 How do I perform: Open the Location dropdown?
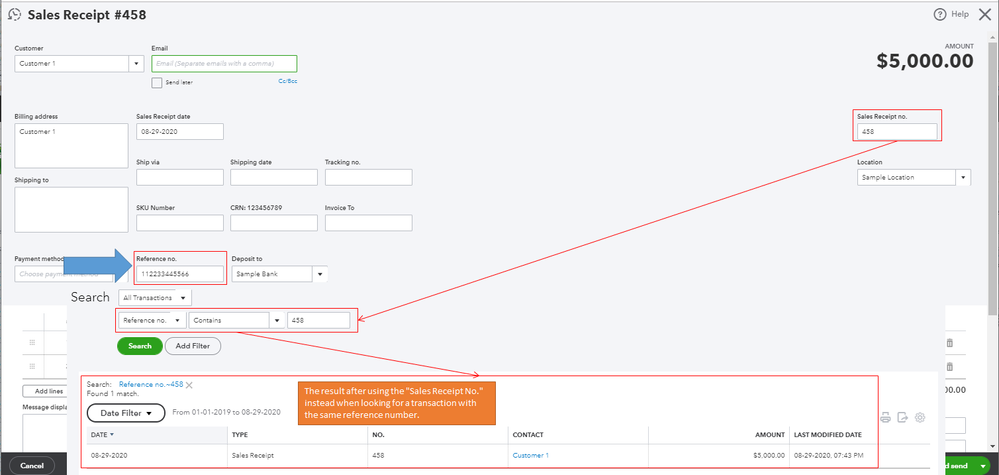click(x=963, y=178)
